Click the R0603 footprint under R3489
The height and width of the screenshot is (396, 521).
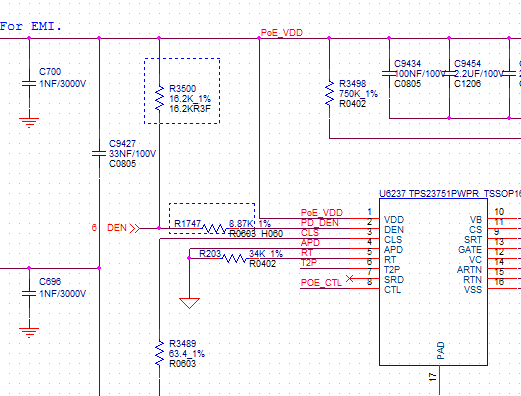(183, 364)
